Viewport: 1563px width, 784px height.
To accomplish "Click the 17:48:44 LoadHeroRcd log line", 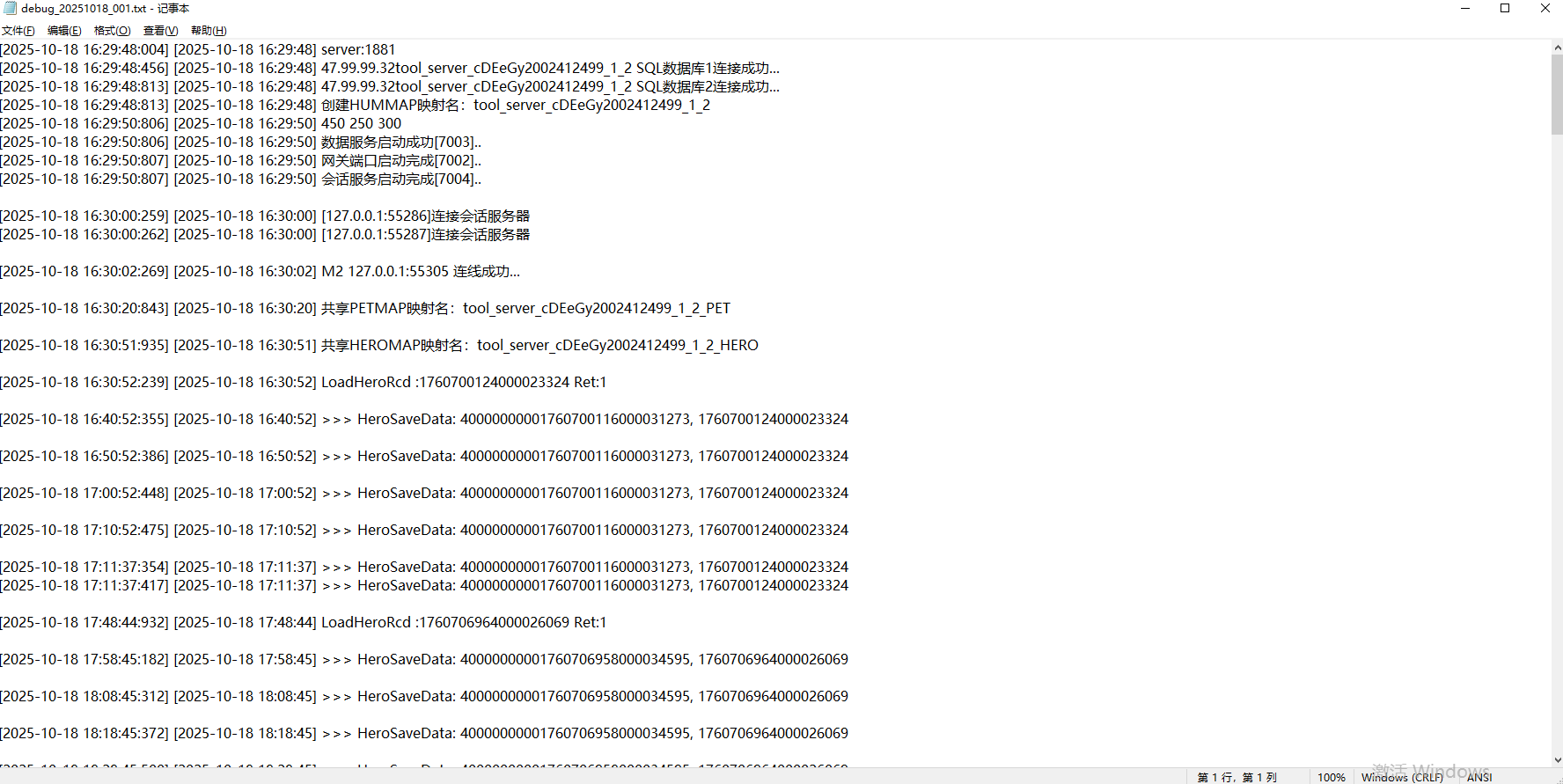I will click(x=463, y=623).
